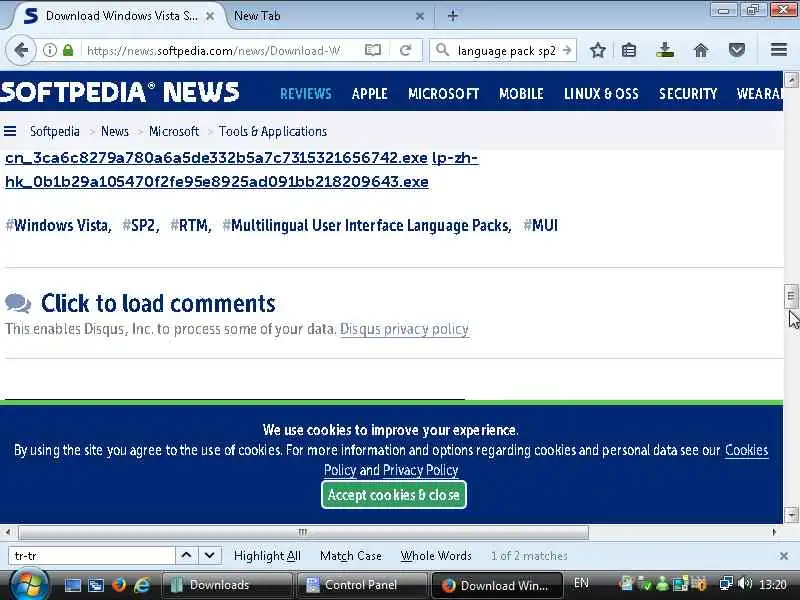
Task: Go to Softpedia breadcrumb link
Action: tap(55, 132)
